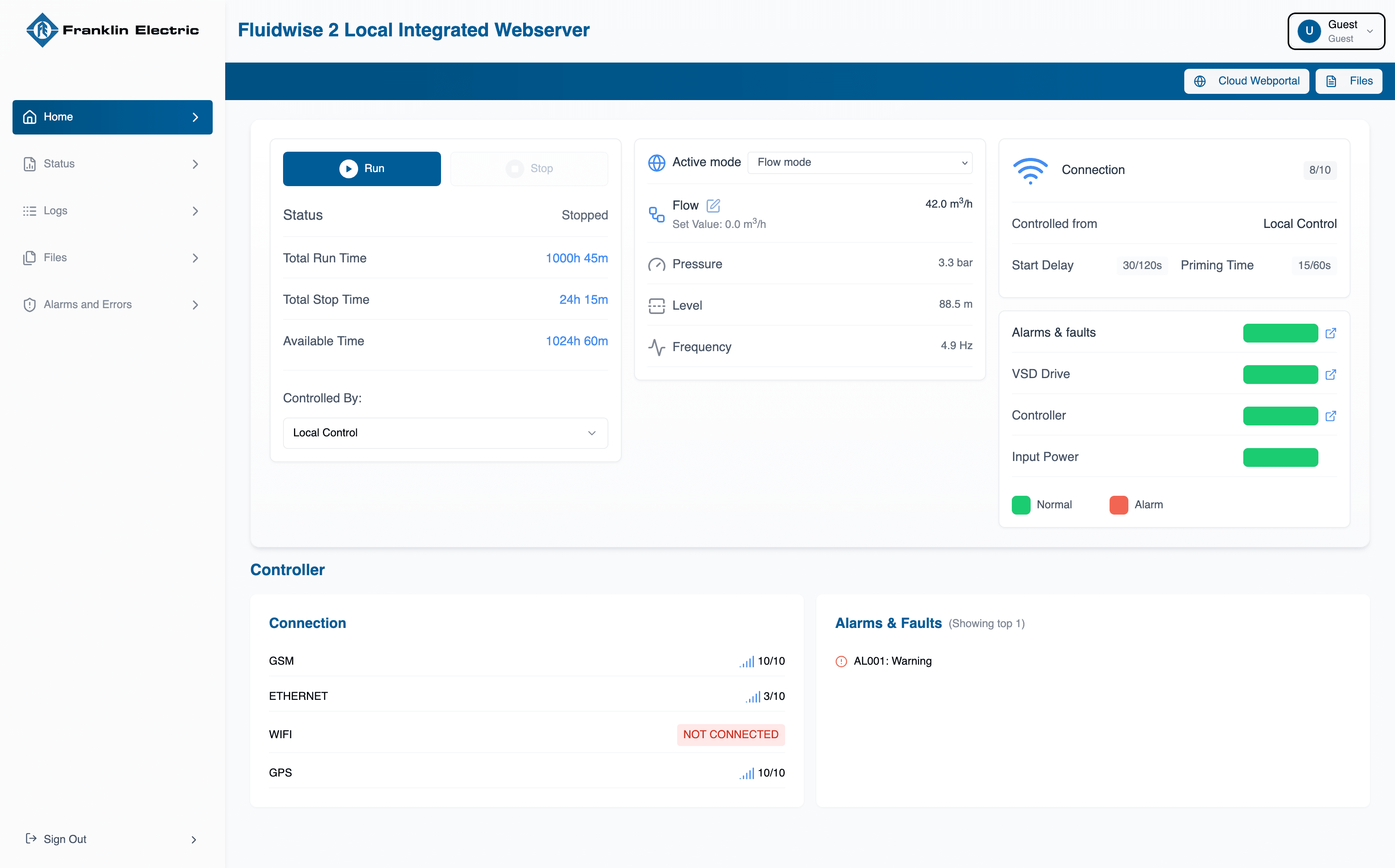Click the AL001 warning alert icon
This screenshot has height=868, width=1395.
(x=841, y=661)
